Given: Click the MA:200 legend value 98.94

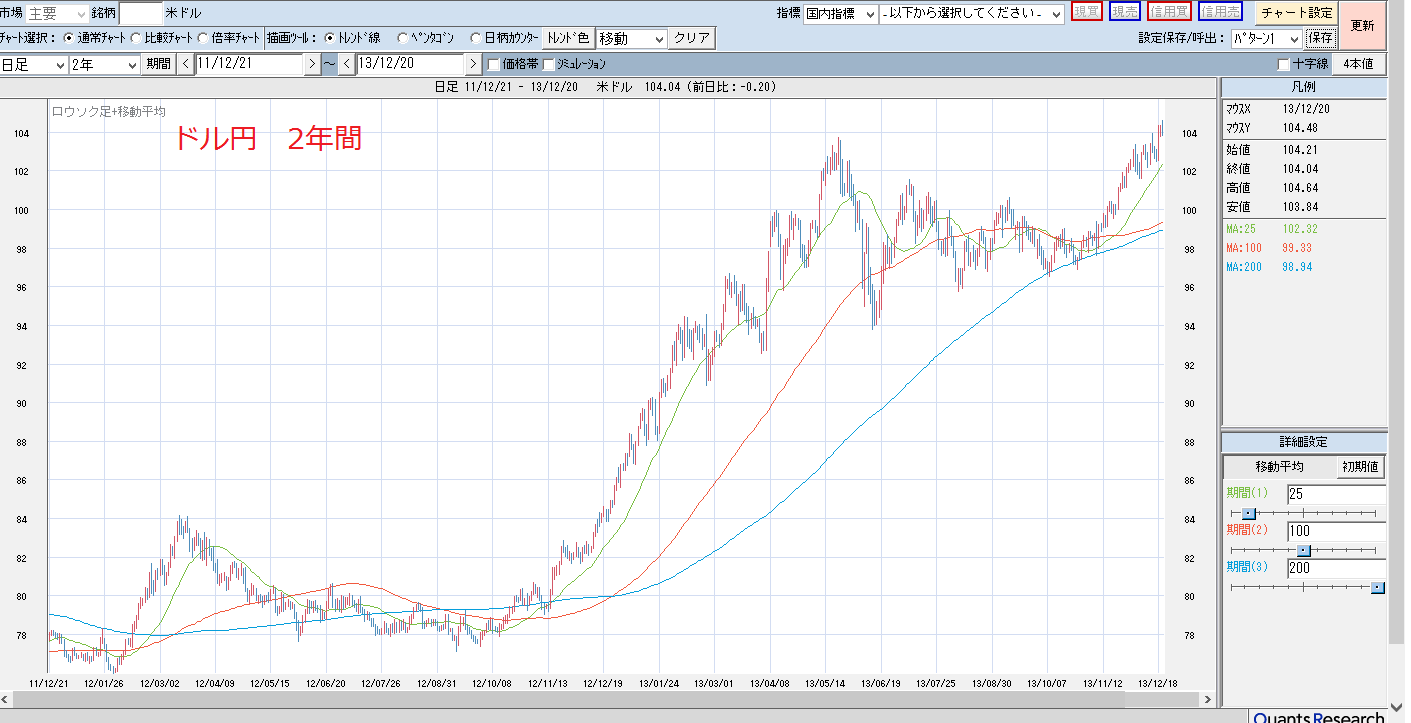Looking at the screenshot, I should coord(1297,267).
